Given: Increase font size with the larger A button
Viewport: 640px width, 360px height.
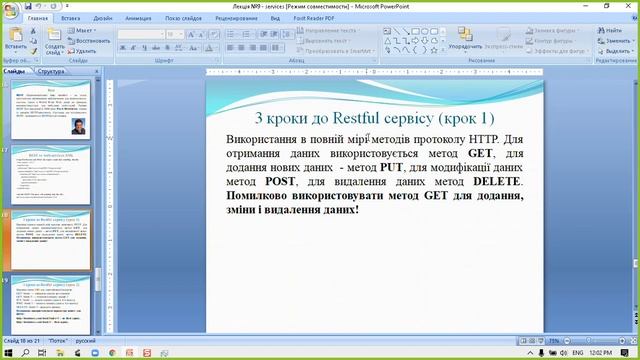Looking at the screenshot, I should coord(191,35).
